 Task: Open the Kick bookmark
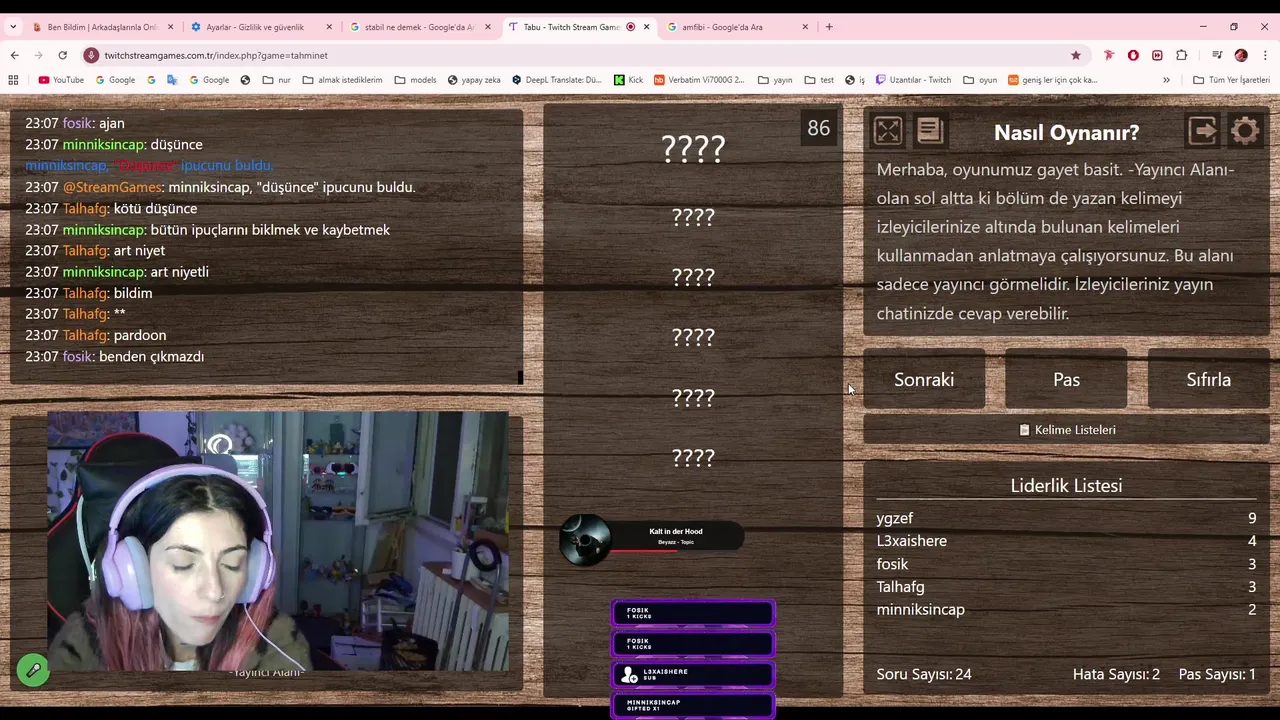[x=628, y=80]
